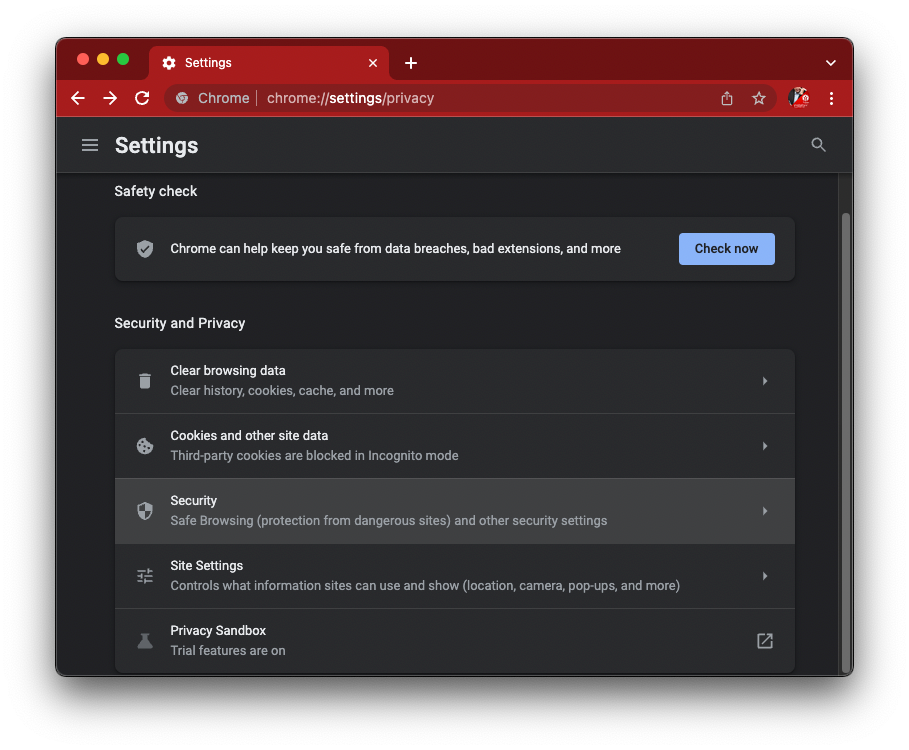Click the profile avatar icon

click(798, 98)
